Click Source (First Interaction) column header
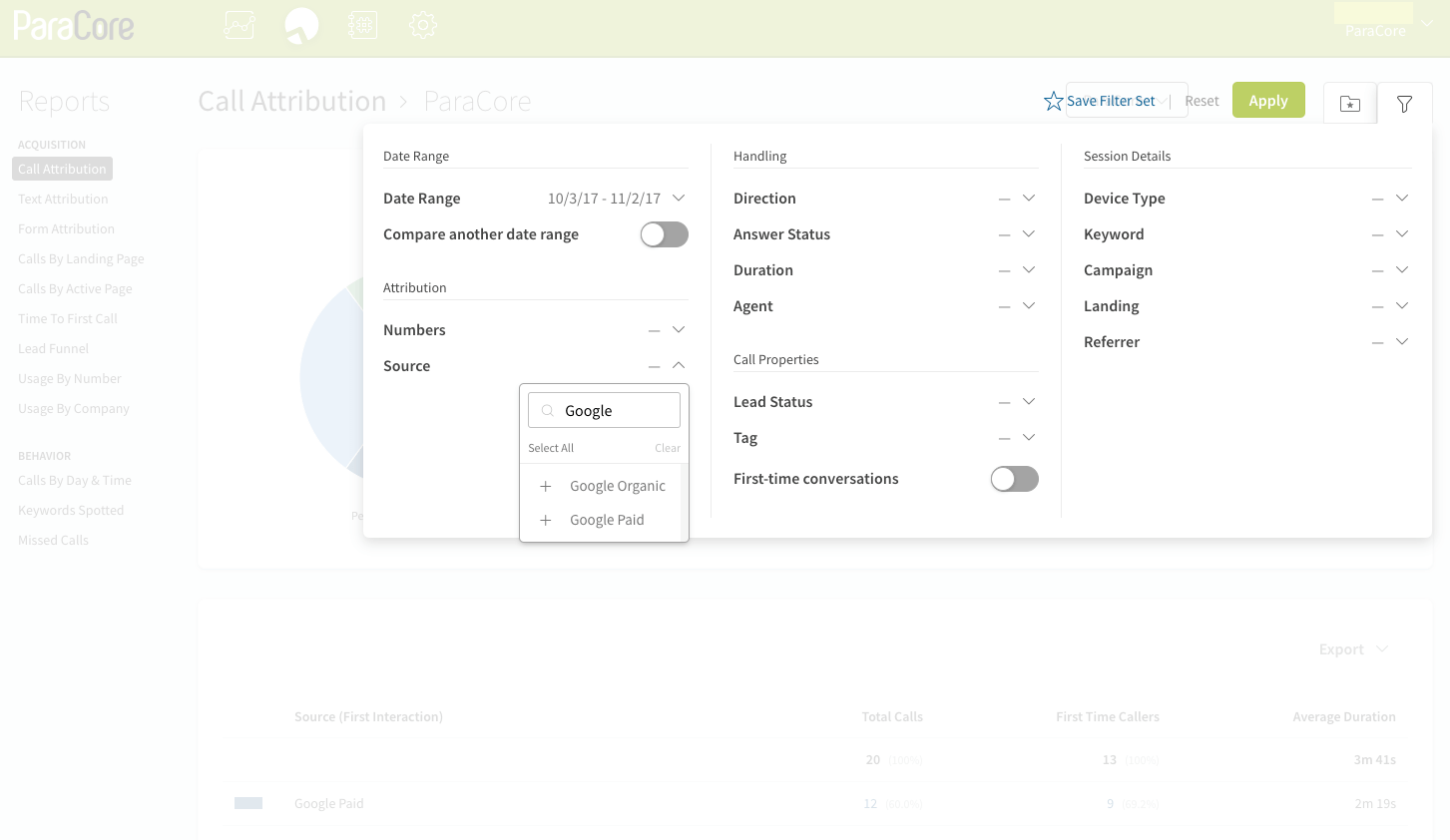Screen dimensions: 1450x840 pyautogui.click(x=368, y=716)
